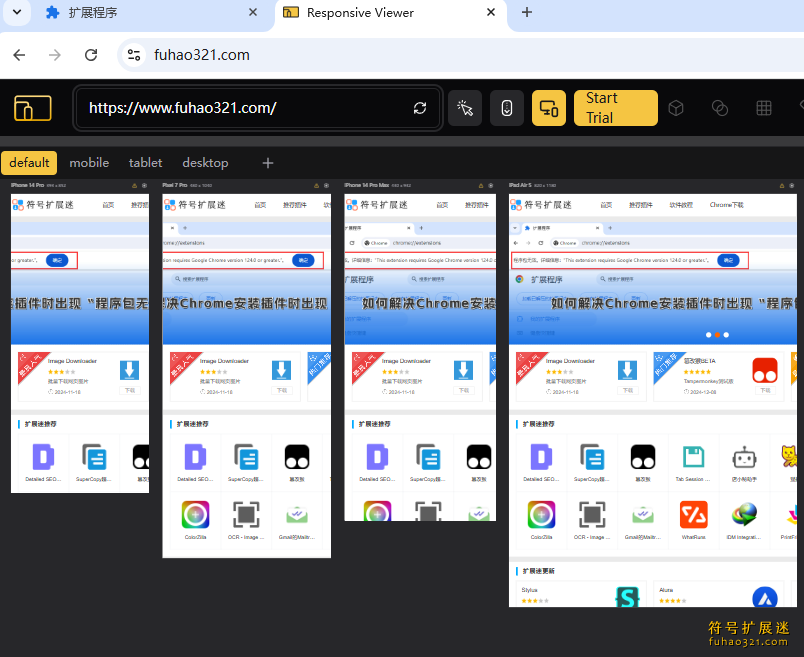The height and width of the screenshot is (657, 804).
Task: Click Chrome下载 link in iPad Air preview
Action: coord(727,205)
